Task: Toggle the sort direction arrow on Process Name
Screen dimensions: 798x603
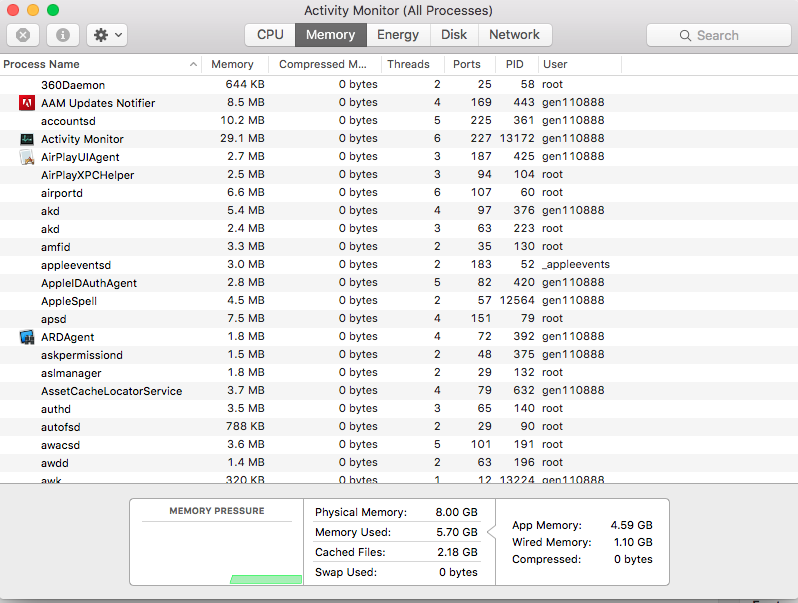Action: click(x=193, y=64)
